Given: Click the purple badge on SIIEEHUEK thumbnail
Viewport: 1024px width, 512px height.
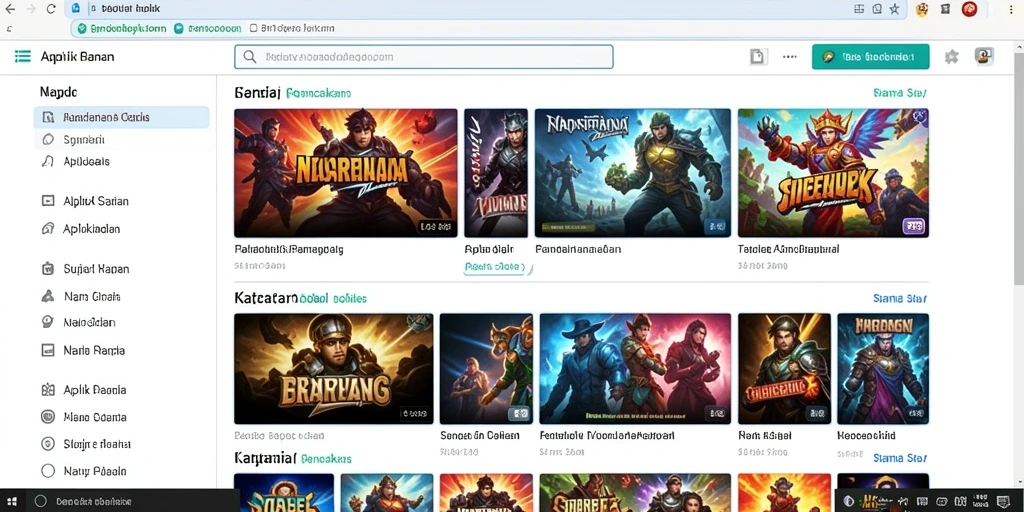Looking at the screenshot, I should (913, 226).
